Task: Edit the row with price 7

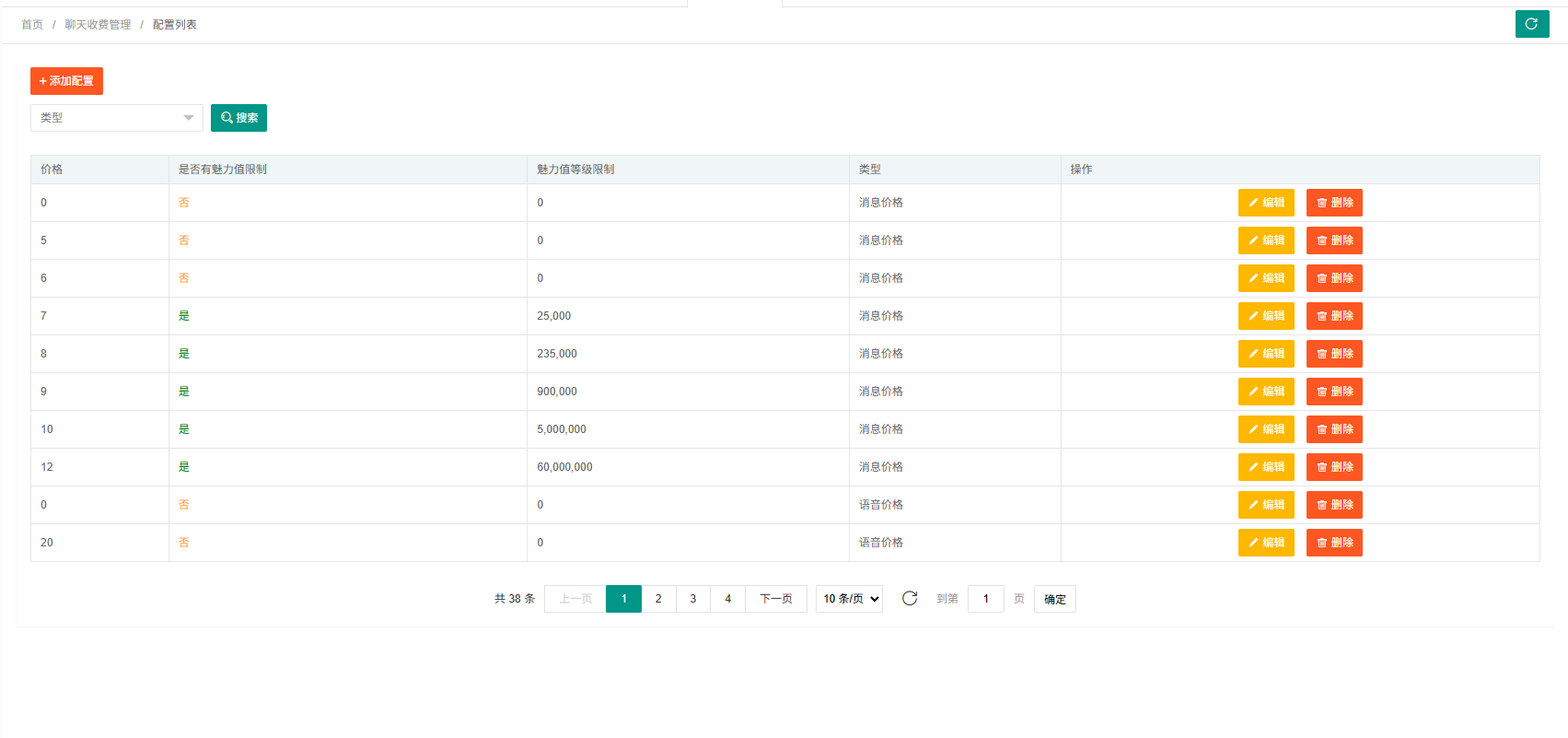Action: coord(1265,316)
